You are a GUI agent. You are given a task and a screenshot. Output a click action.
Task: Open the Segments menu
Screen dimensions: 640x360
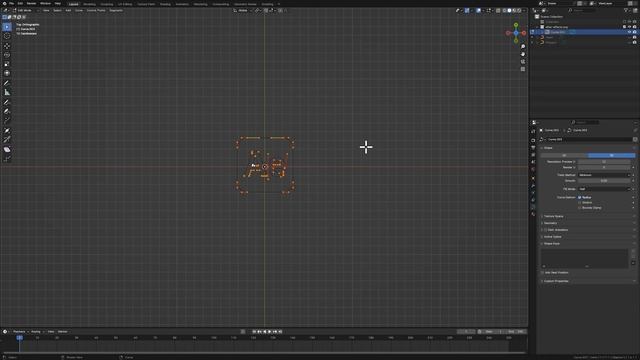click(x=116, y=11)
